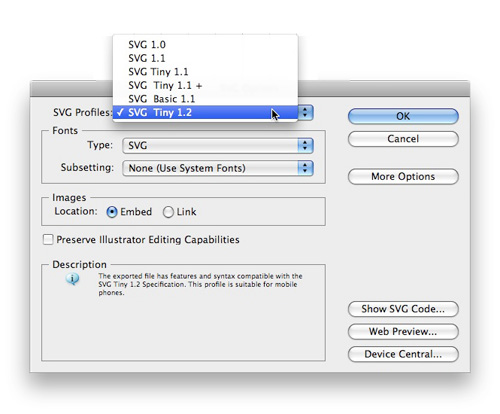
Task: Click Show SVG Code button
Action: pyautogui.click(x=403, y=309)
